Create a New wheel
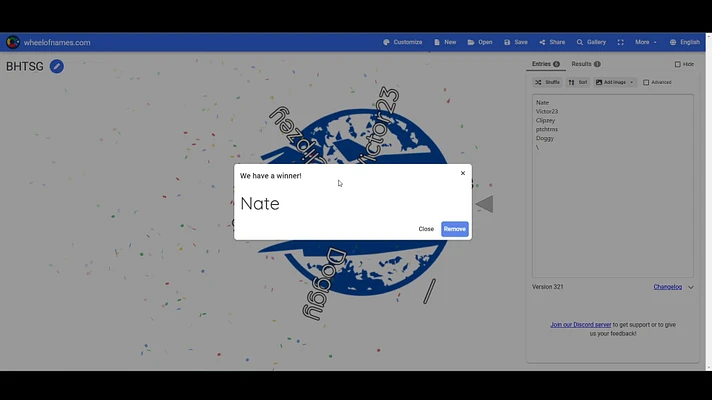Screen dimensions: 712x400 [x=445, y=42]
